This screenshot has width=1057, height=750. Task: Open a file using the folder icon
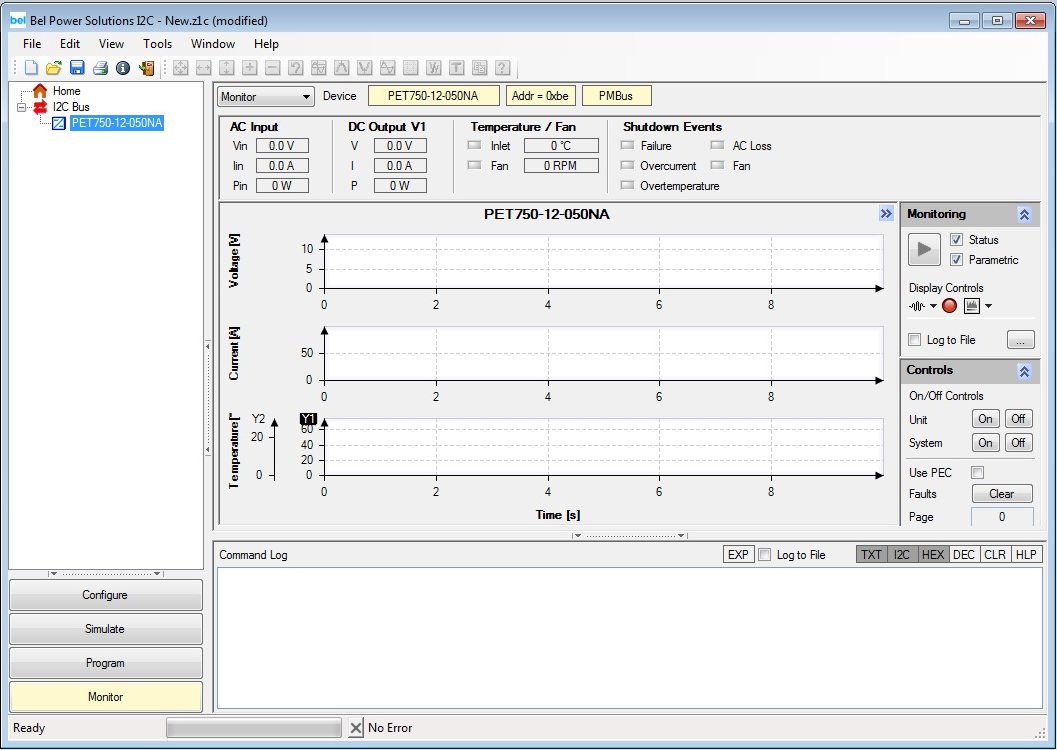click(54, 68)
